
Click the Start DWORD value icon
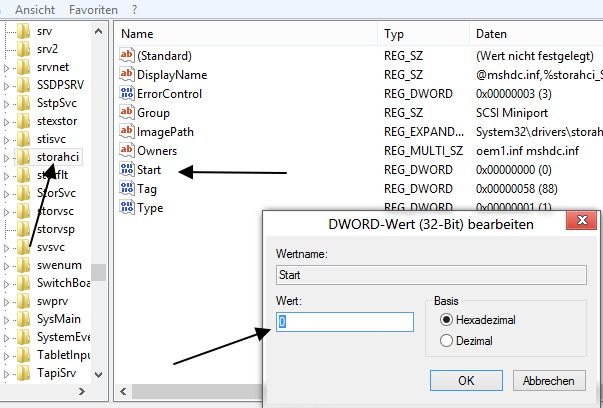tap(127, 170)
